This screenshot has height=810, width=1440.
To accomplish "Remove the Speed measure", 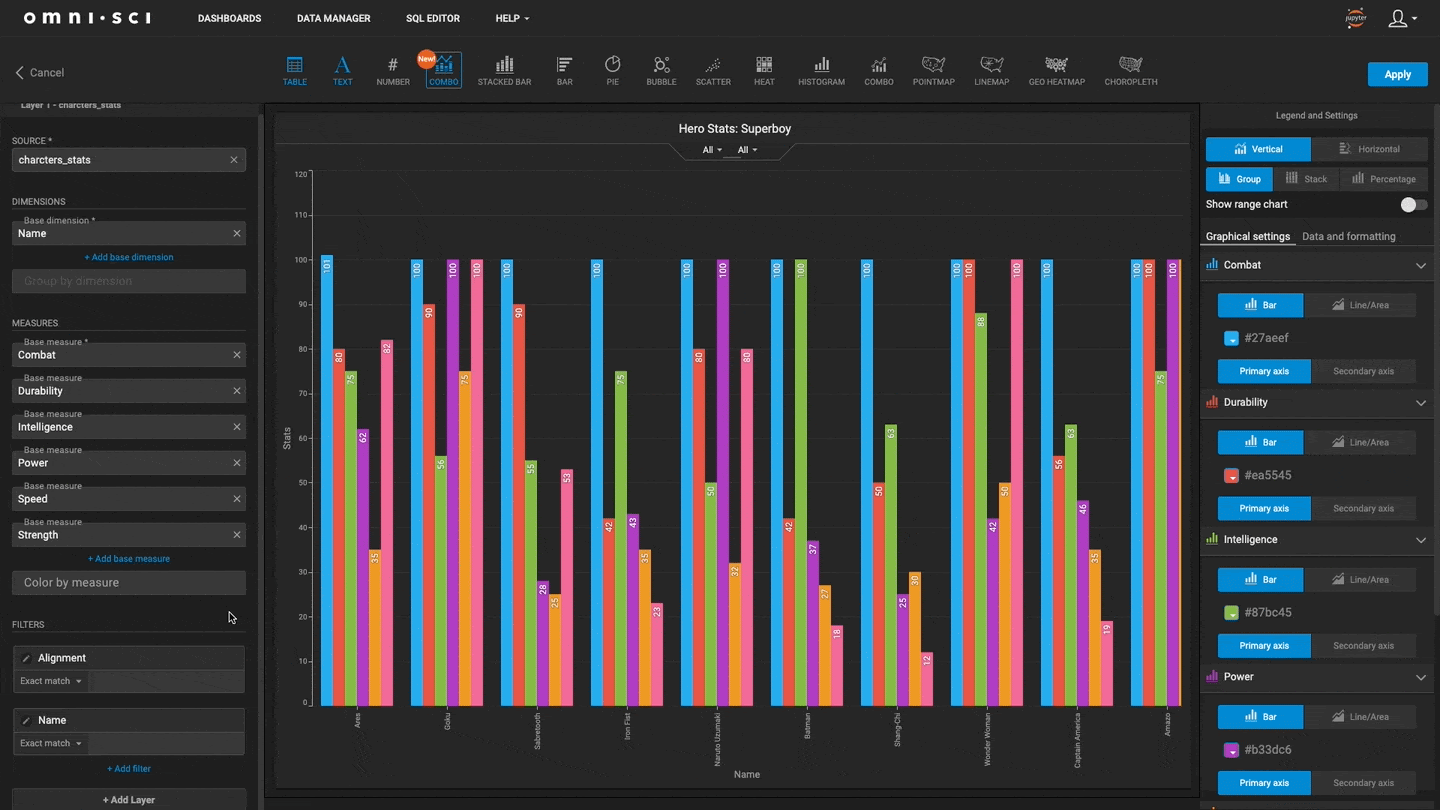I will tap(237, 499).
